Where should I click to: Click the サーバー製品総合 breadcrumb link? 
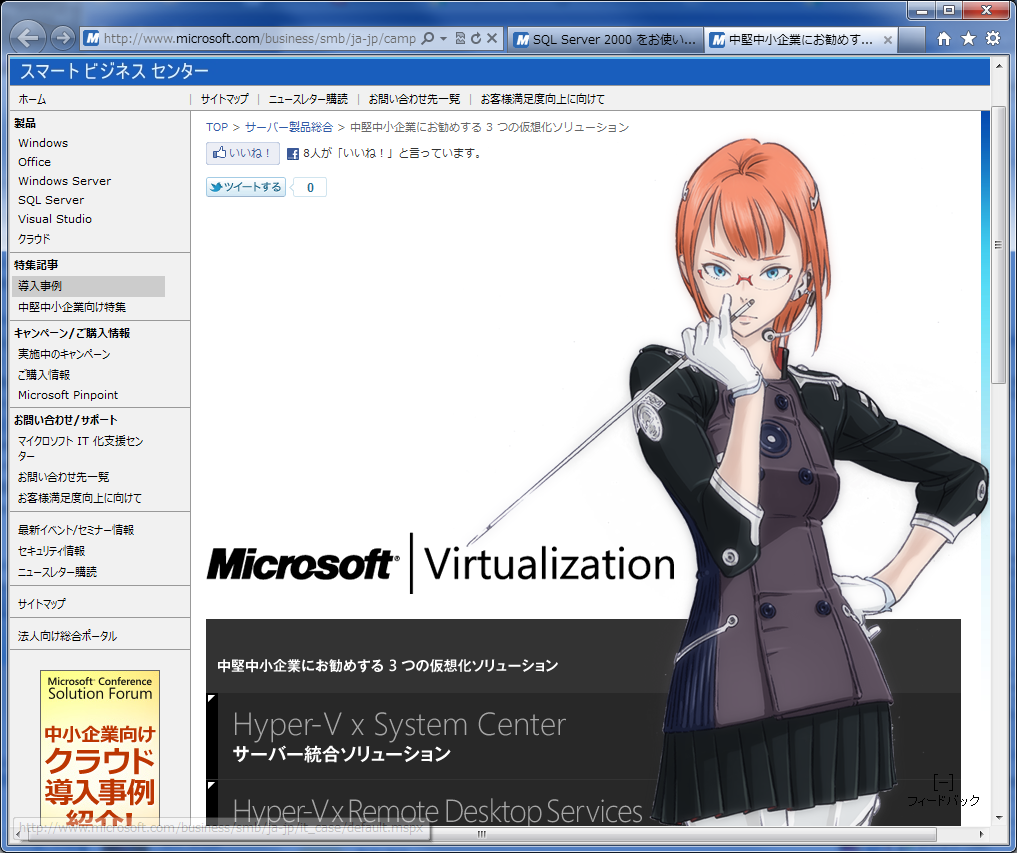288,127
